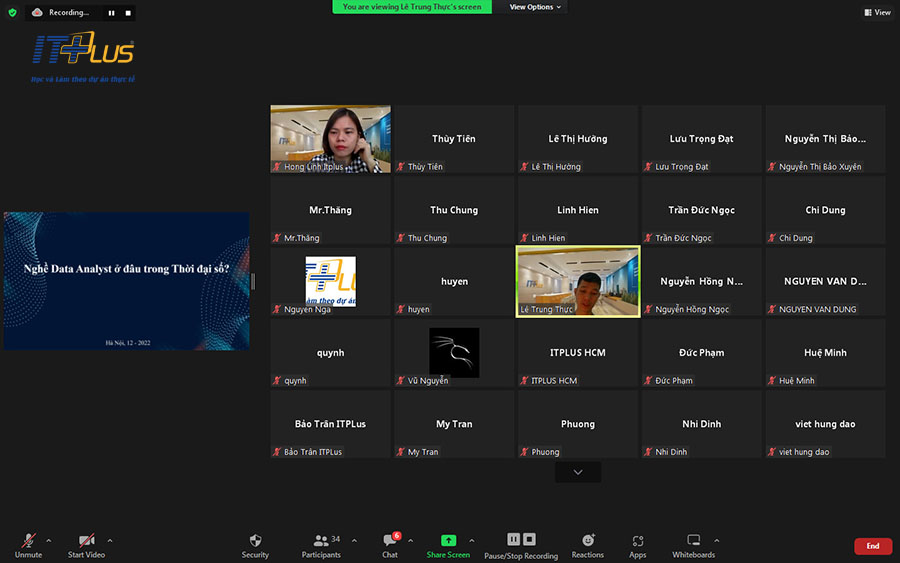Open the Reactions menu
Viewport: 900px width, 563px height.
587,540
